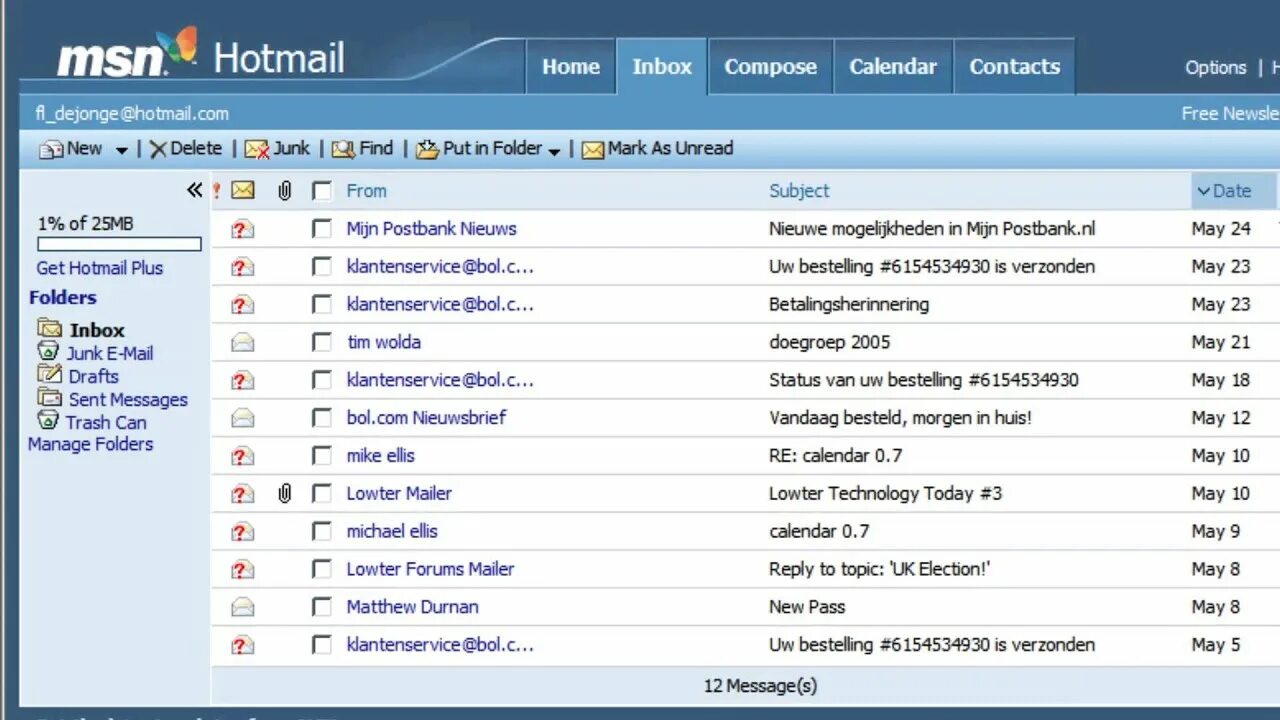This screenshot has height=720, width=1280.
Task: Click subject 'Status van uw bestelling #6154534930'
Action: click(x=923, y=380)
